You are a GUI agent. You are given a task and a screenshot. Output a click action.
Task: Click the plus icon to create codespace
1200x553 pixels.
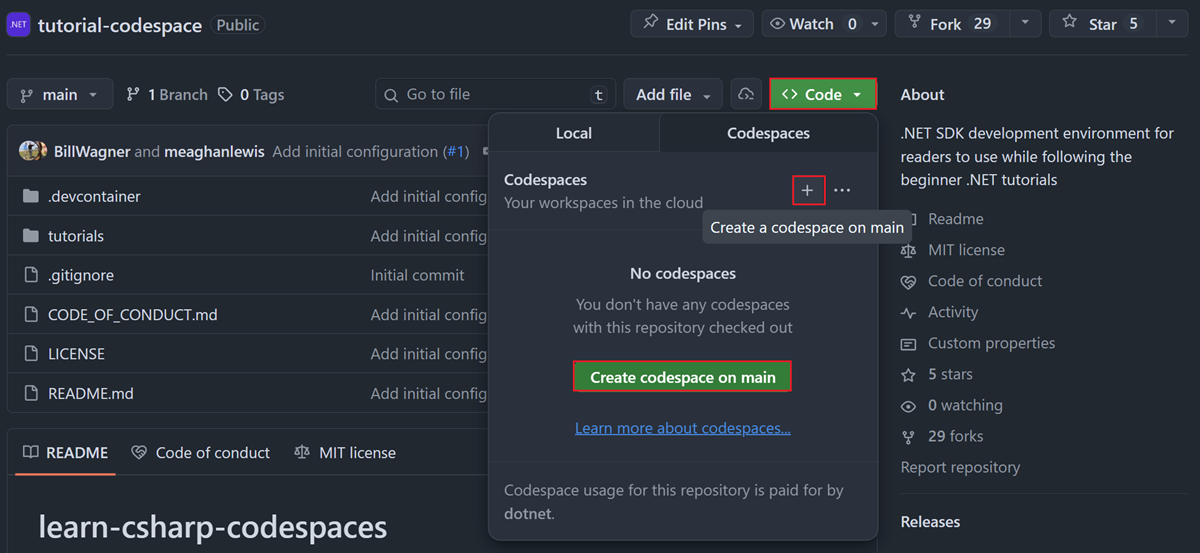pyautogui.click(x=808, y=190)
